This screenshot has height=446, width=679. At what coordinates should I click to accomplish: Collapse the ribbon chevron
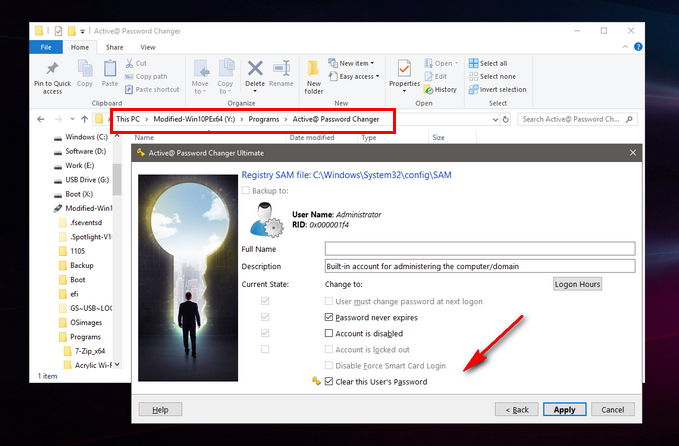tap(625, 47)
